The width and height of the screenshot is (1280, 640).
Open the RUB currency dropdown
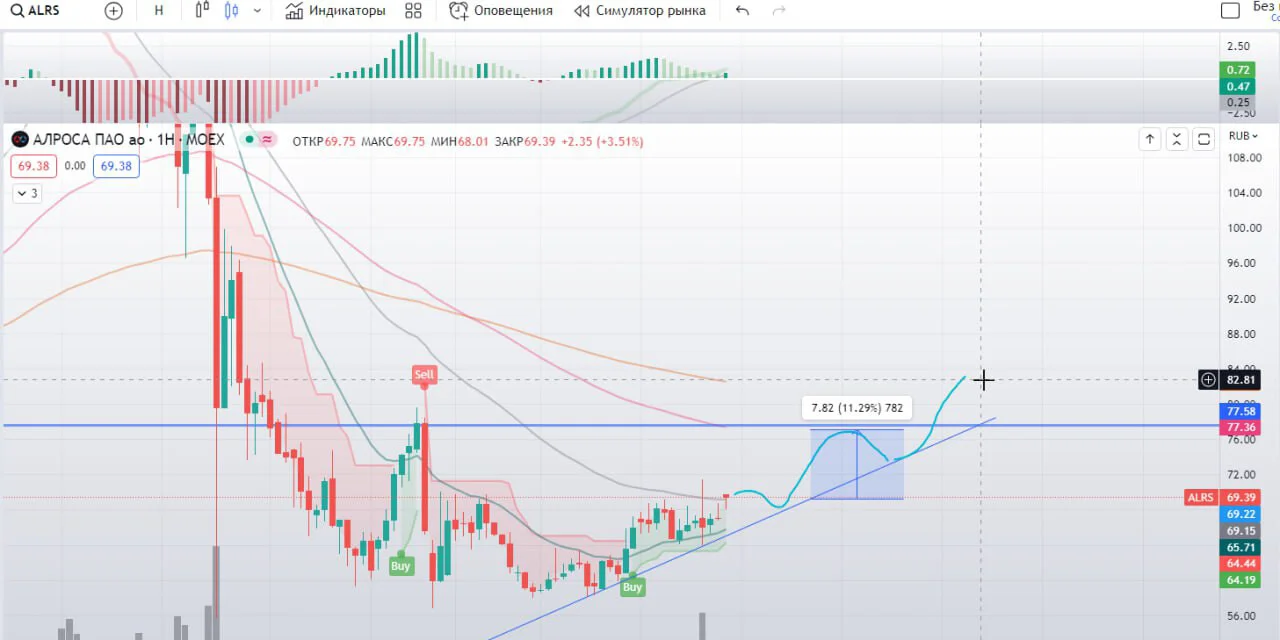[x=1244, y=136]
